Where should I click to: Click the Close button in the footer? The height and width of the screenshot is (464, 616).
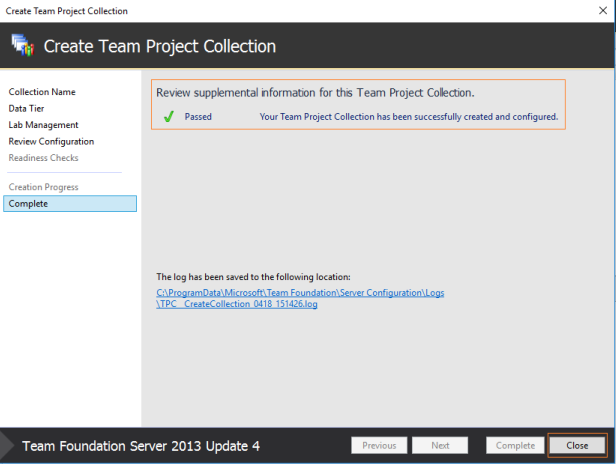pyautogui.click(x=577, y=446)
